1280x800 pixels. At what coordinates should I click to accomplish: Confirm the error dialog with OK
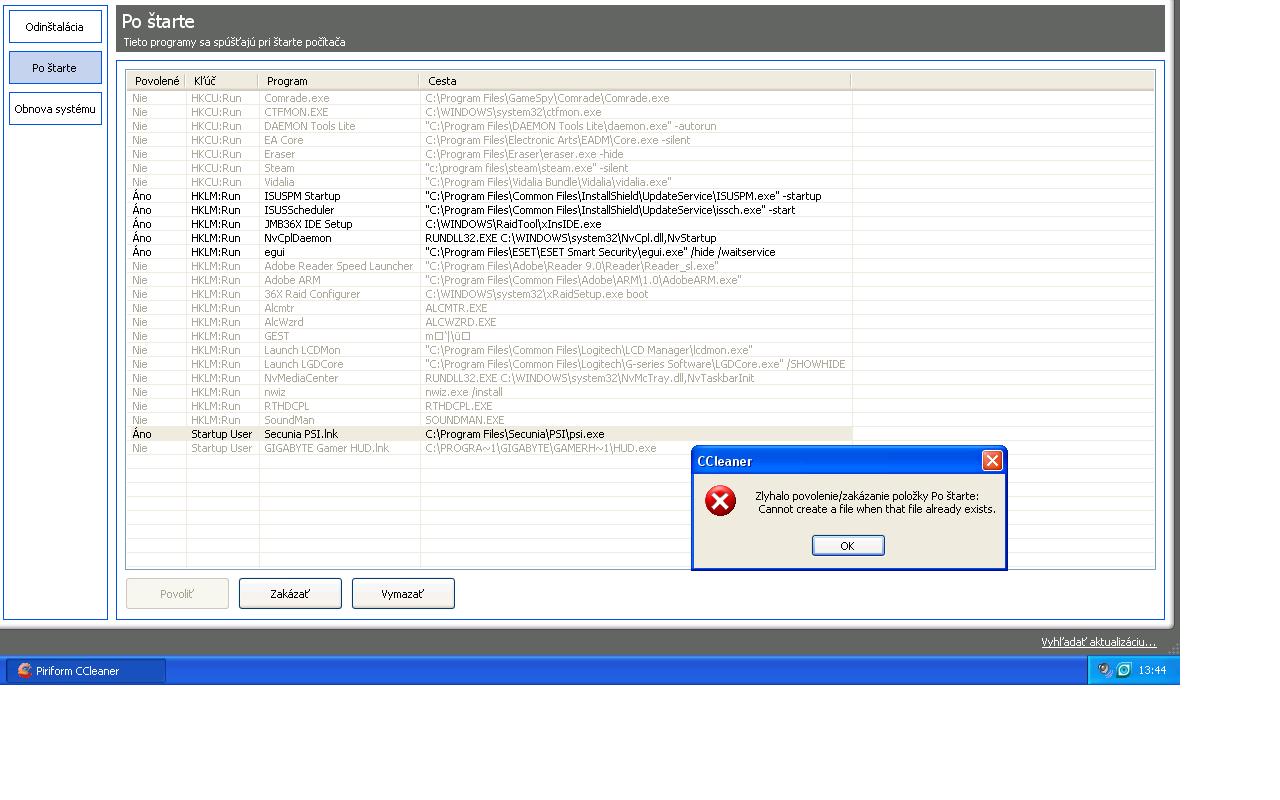(x=848, y=545)
